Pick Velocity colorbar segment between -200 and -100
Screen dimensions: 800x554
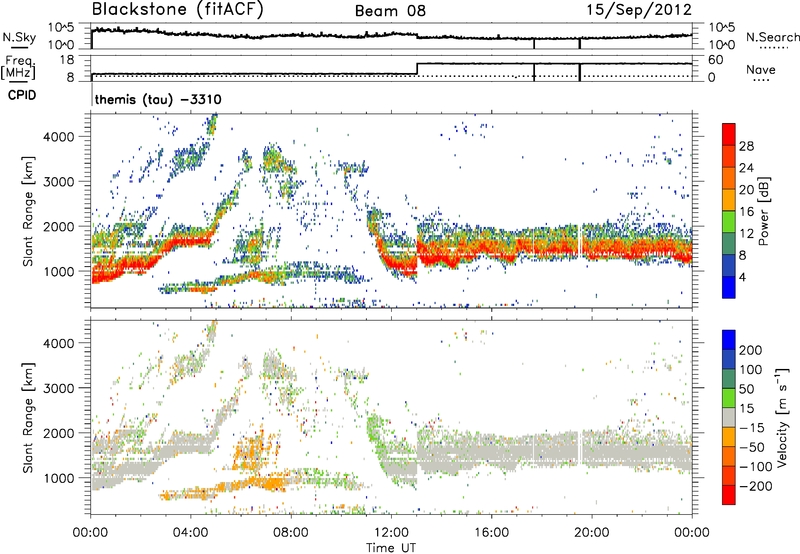729,475
